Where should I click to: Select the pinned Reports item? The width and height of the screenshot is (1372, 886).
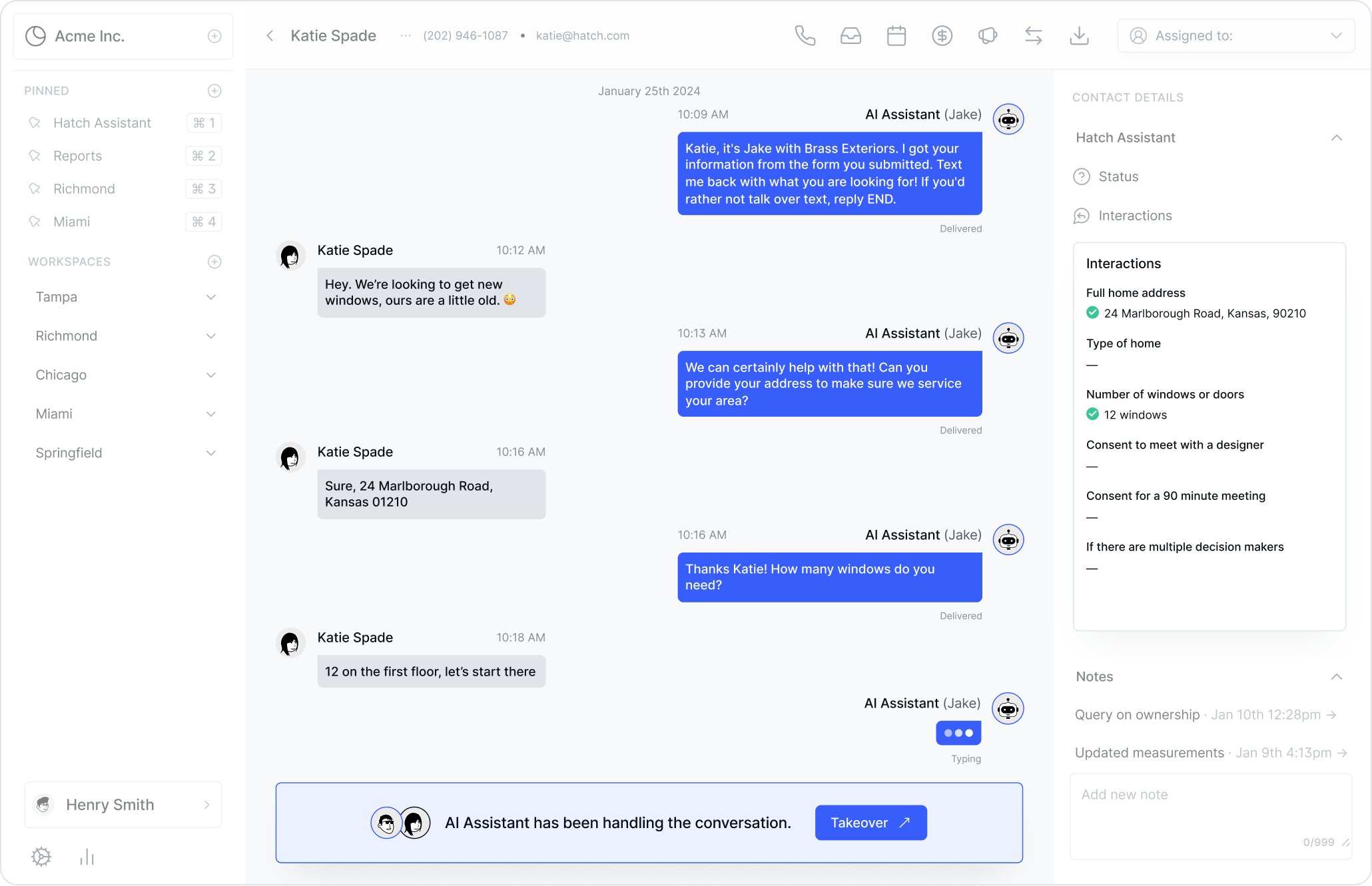77,156
